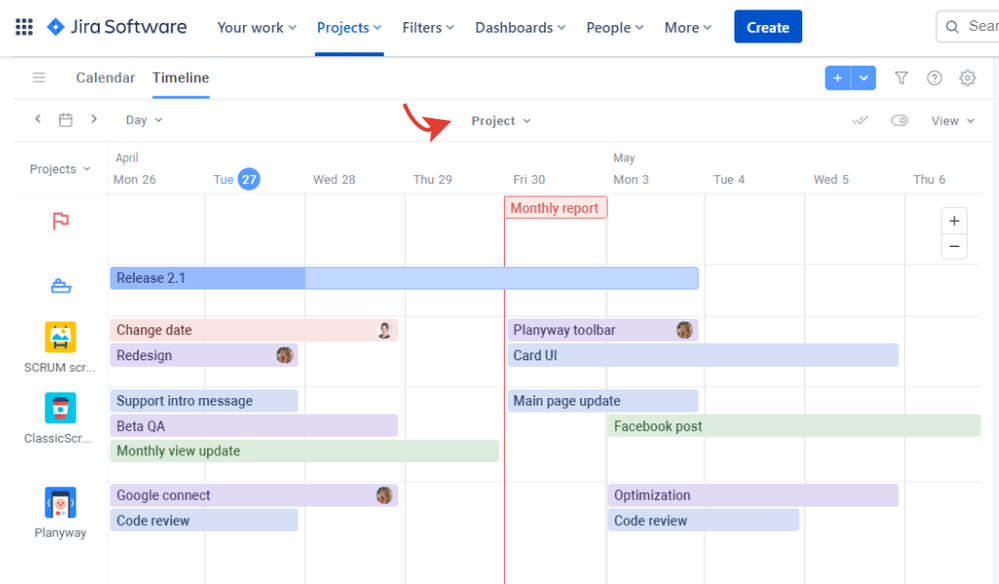Open the ClassicScr project avatar icon

pyautogui.click(x=60, y=409)
